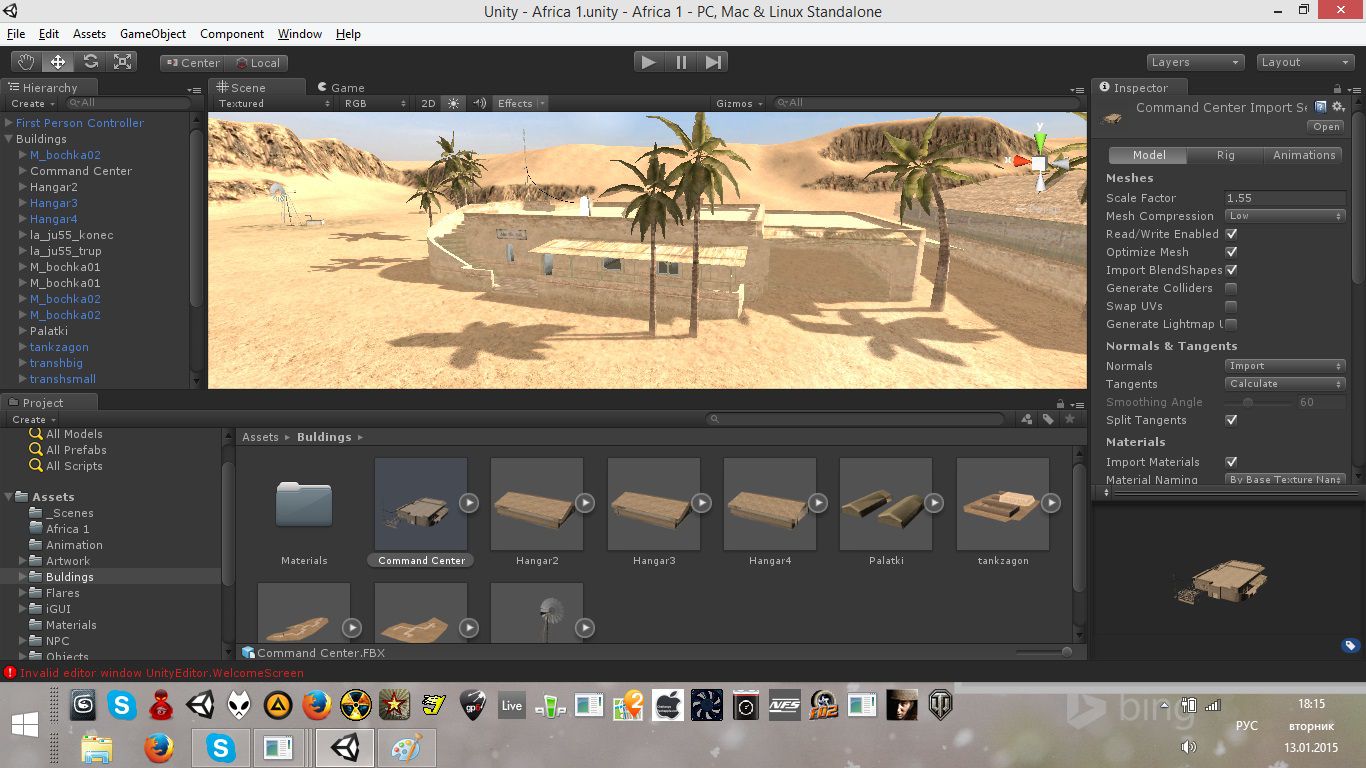Image resolution: width=1366 pixels, height=768 pixels.
Task: Adjust the project thumbnail size slider
Action: tap(1066, 652)
